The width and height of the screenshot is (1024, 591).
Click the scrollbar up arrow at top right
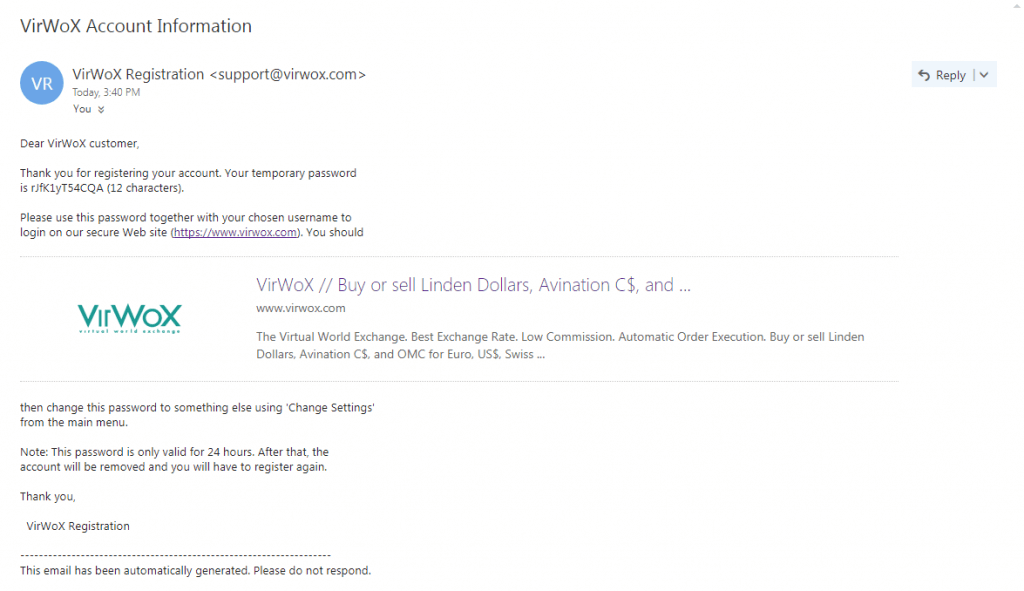(1017, 5)
